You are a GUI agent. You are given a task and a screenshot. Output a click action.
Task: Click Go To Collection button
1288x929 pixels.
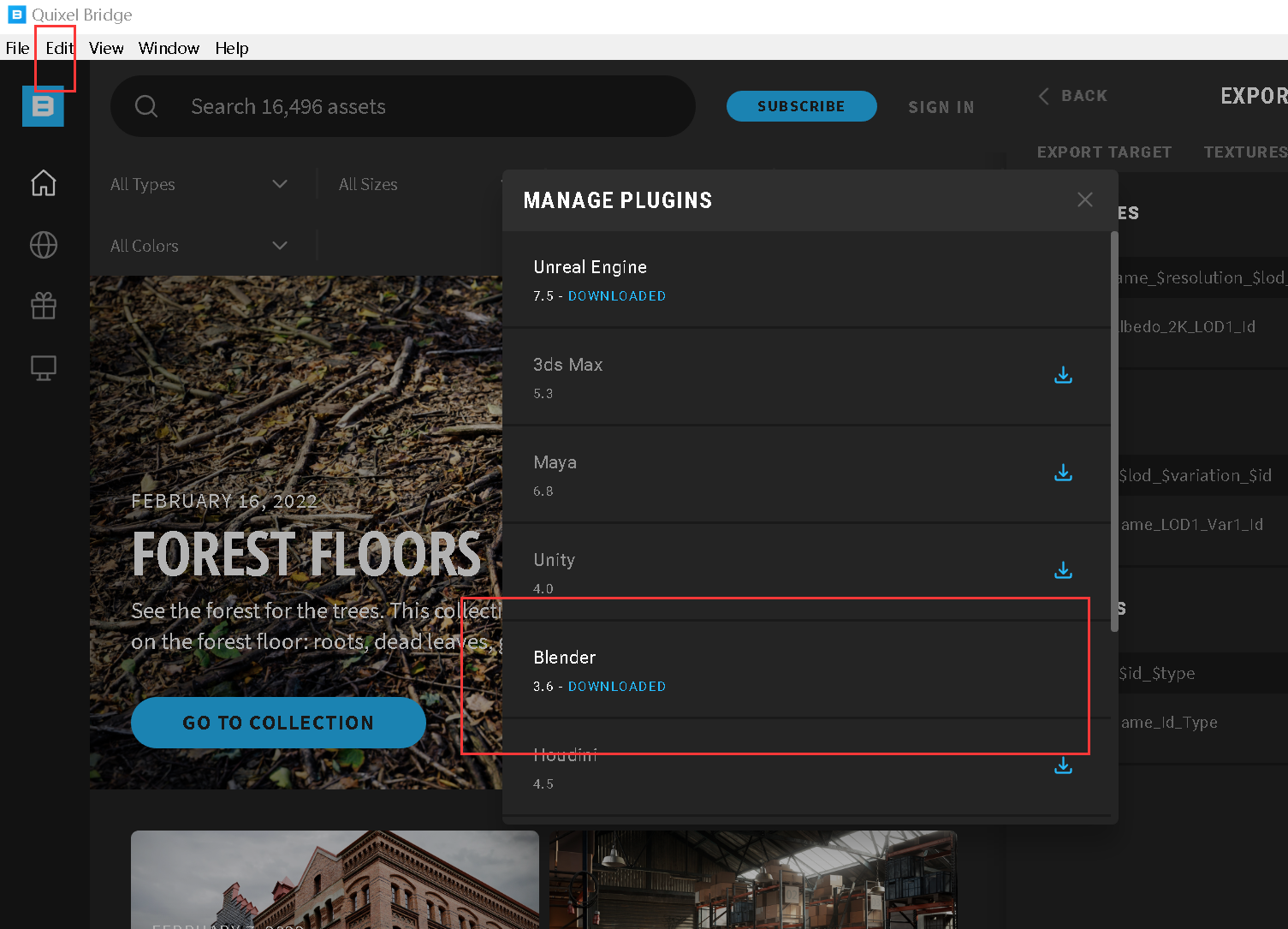coord(278,723)
